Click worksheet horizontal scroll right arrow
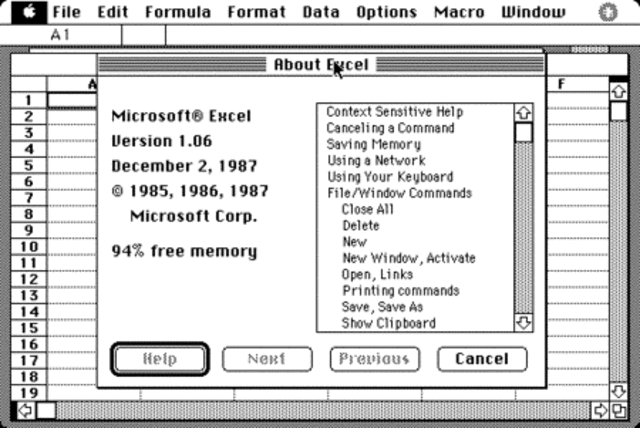 tap(600, 410)
